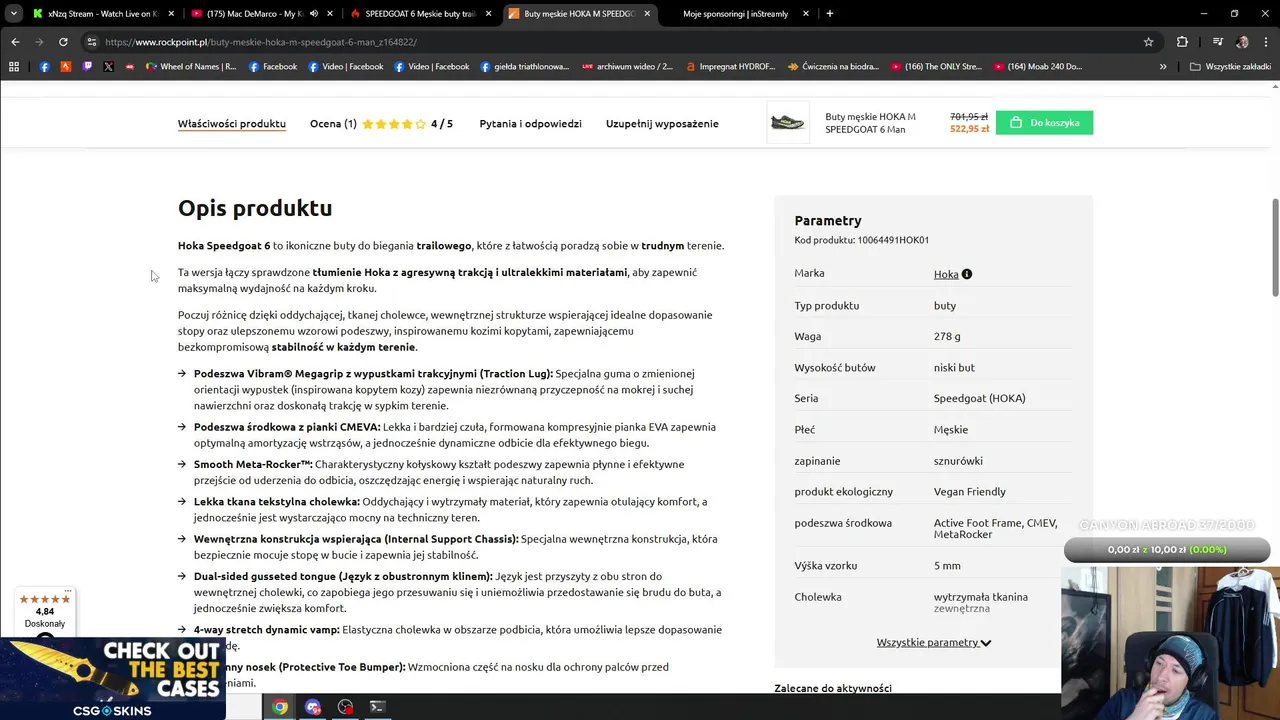Go back with the browser back arrow
This screenshot has height=720, width=1280.
tap(15, 42)
